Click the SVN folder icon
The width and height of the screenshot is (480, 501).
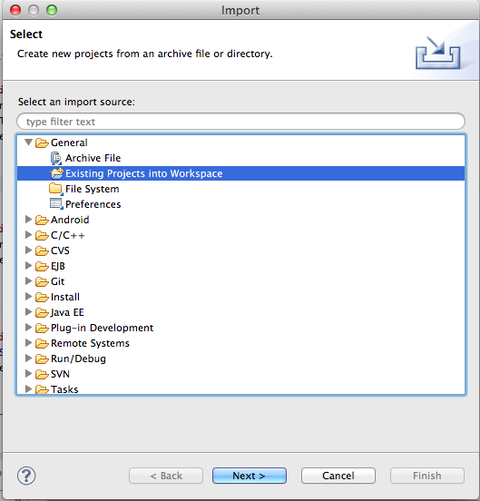pos(42,374)
